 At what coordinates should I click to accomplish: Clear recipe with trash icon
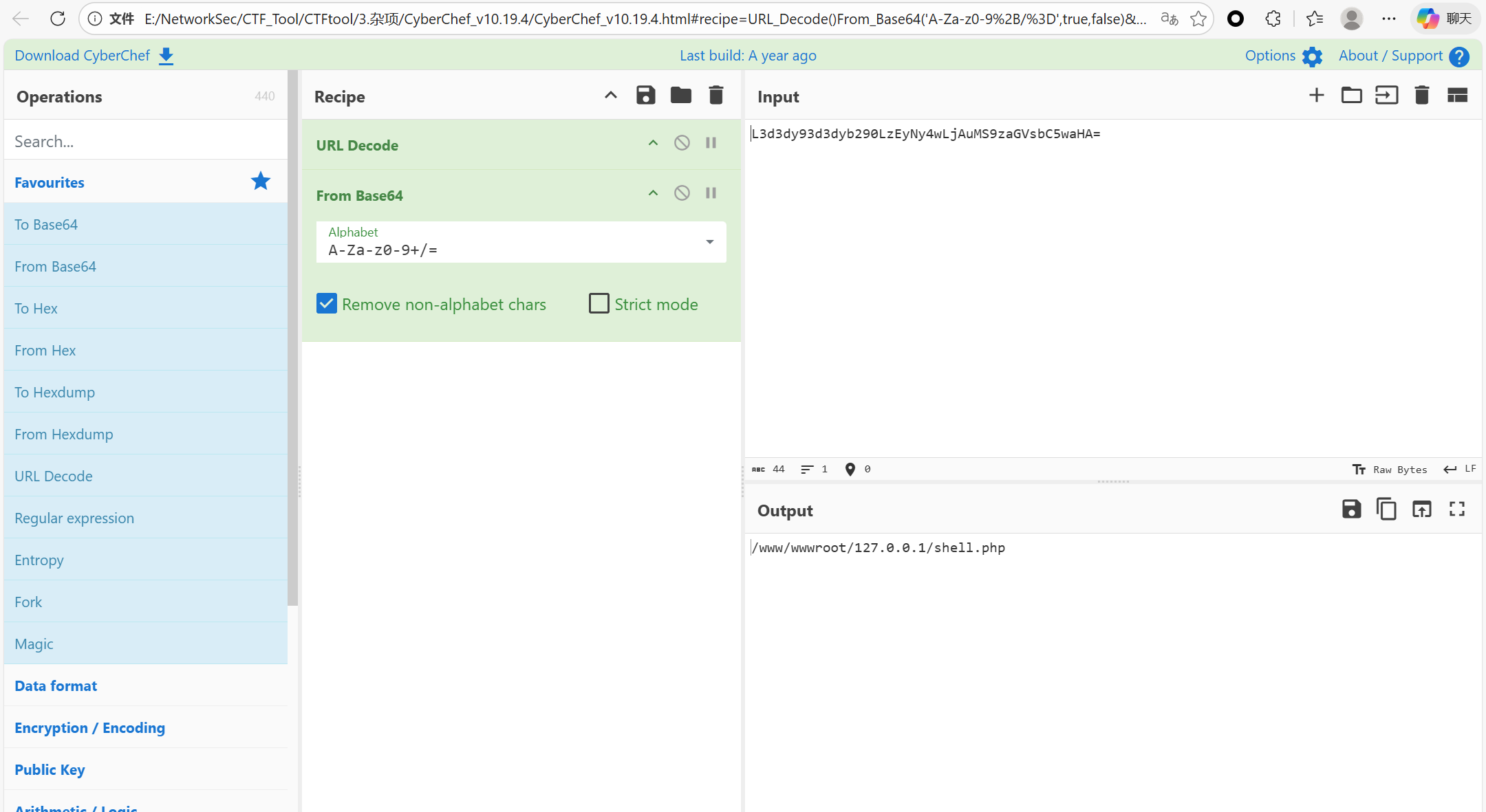pyautogui.click(x=715, y=96)
